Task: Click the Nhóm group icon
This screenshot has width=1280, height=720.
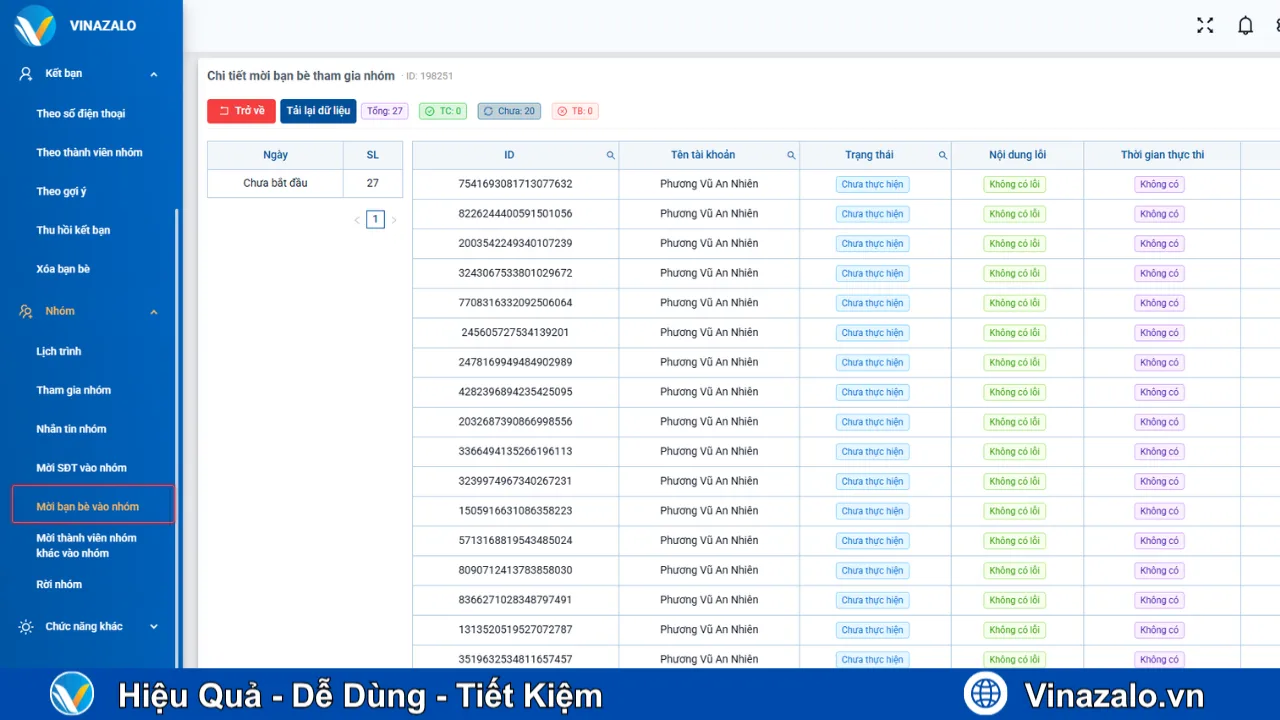Action: pos(26,312)
